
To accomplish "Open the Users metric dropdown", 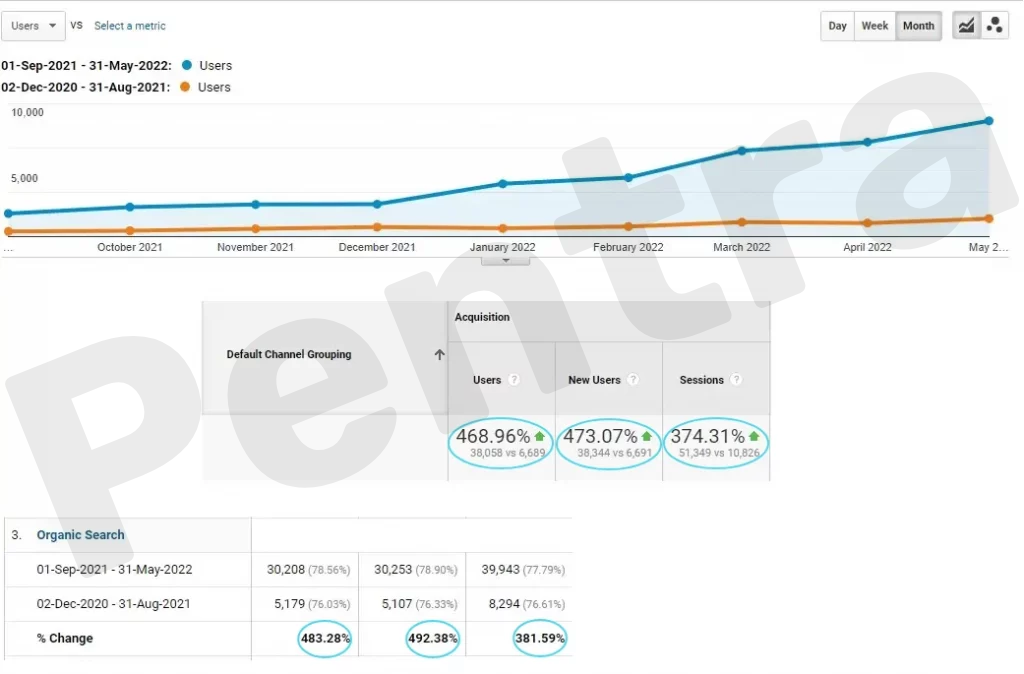I will [33, 26].
